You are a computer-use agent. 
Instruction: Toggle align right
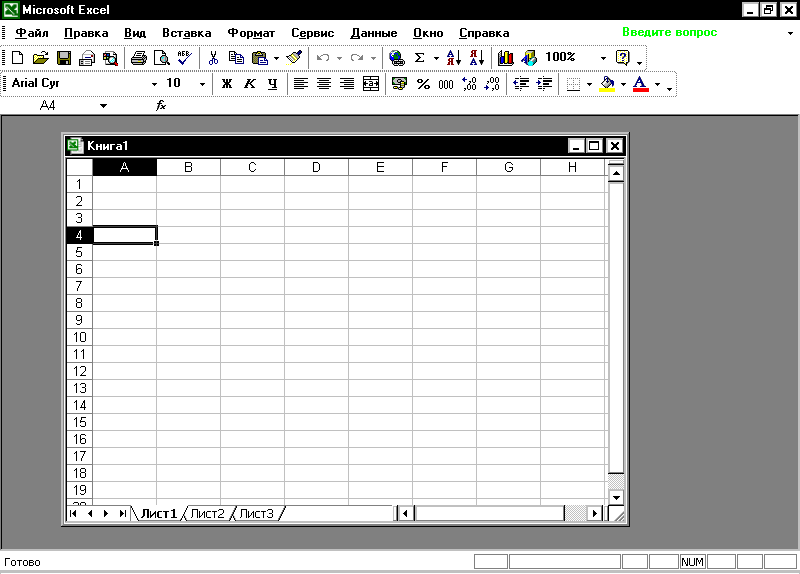coord(347,84)
